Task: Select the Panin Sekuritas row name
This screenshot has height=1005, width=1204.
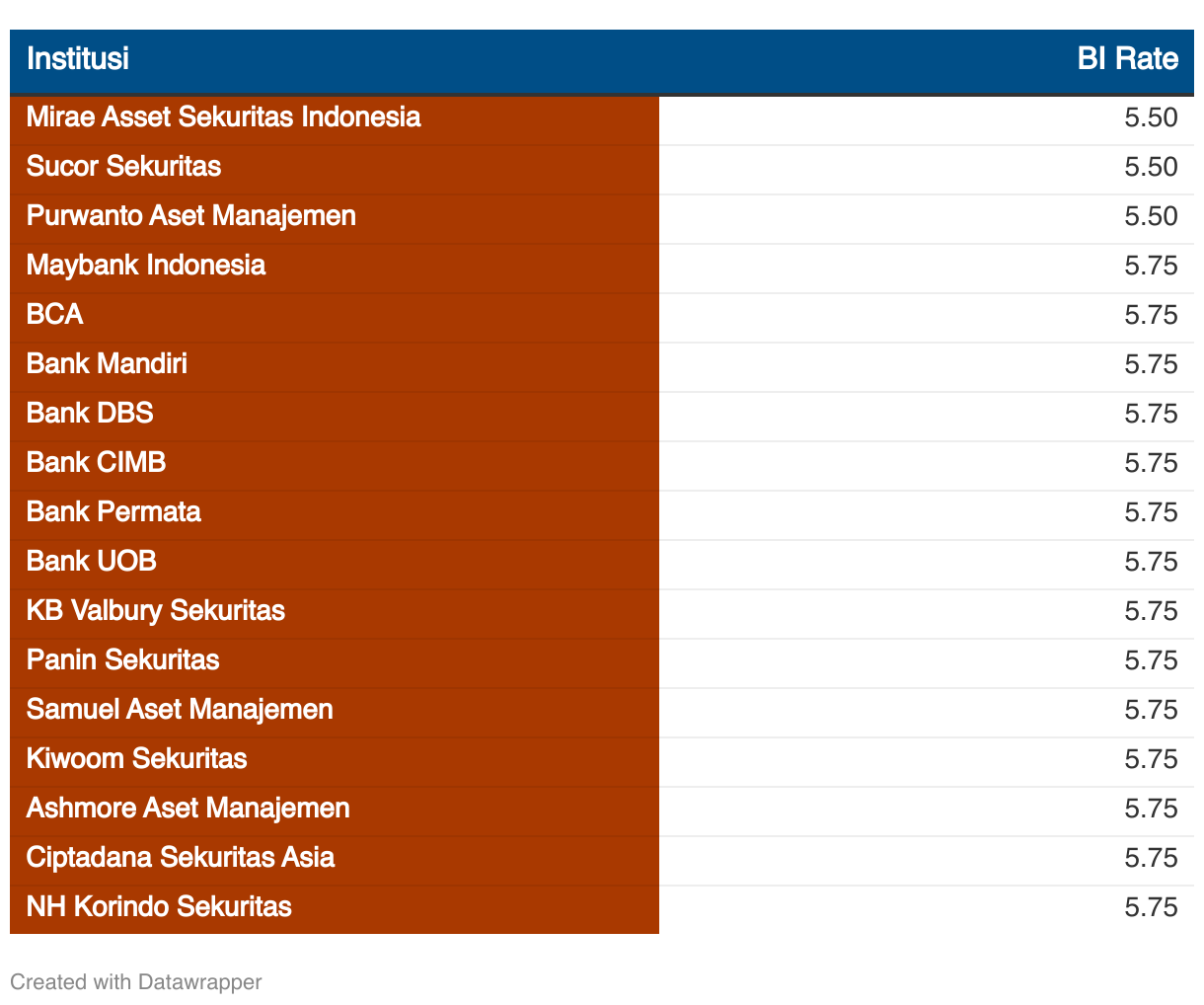Action: (x=123, y=660)
